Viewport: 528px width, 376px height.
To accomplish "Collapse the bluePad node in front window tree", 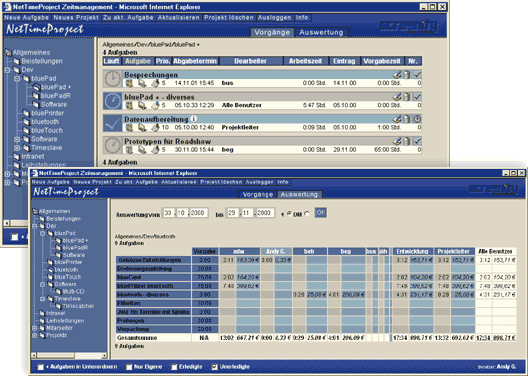I will coord(42,233).
